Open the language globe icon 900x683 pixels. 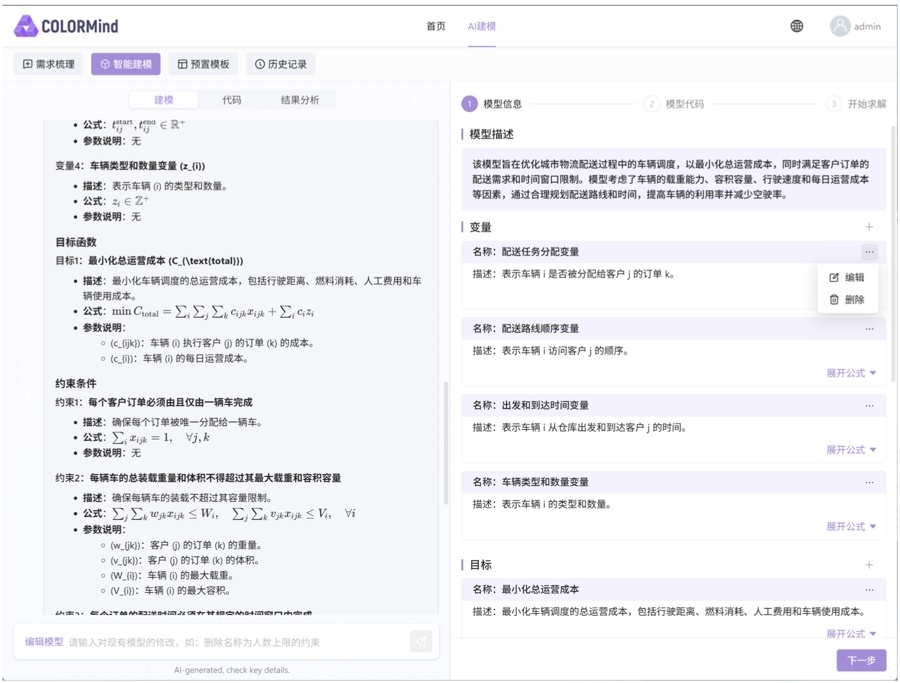click(x=796, y=27)
